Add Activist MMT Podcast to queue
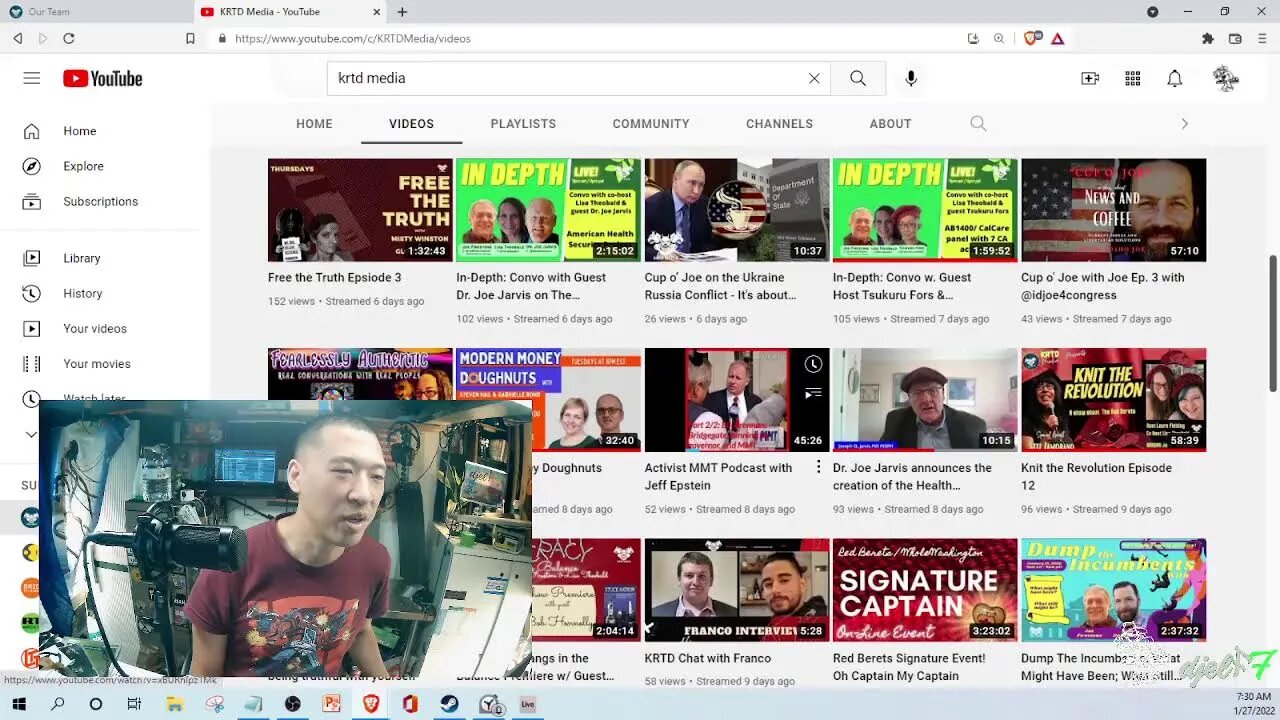Viewport: 1280px width, 720px height. 814,393
